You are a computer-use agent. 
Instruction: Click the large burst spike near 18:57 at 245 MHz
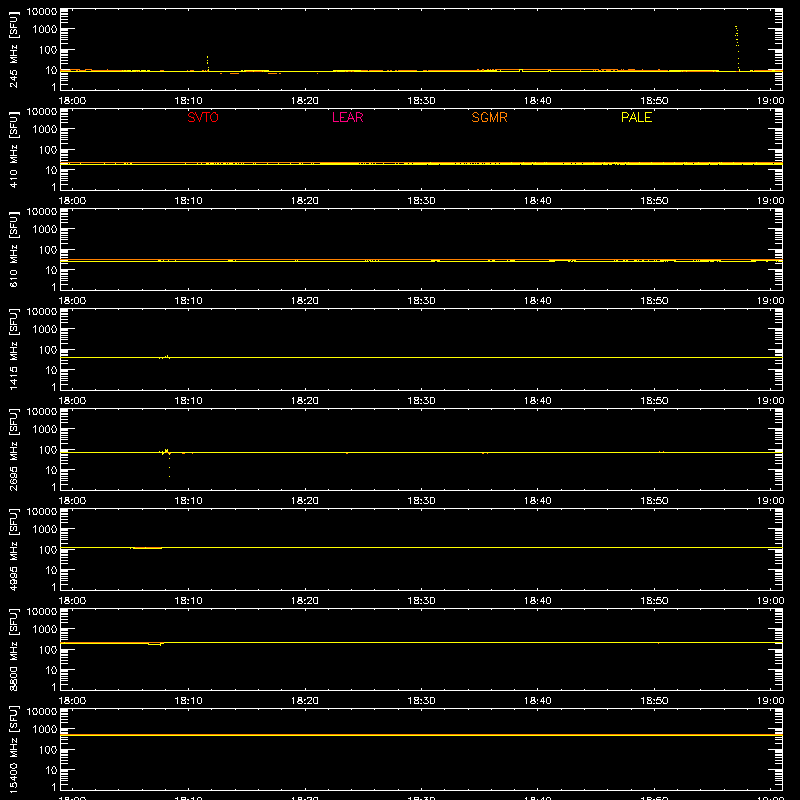coord(737,48)
